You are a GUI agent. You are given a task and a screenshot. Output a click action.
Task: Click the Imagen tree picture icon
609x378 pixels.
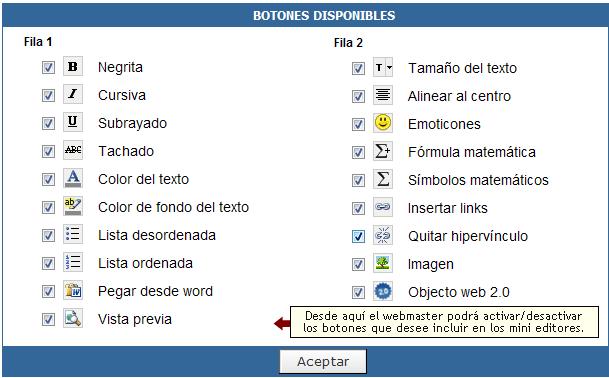click(383, 263)
